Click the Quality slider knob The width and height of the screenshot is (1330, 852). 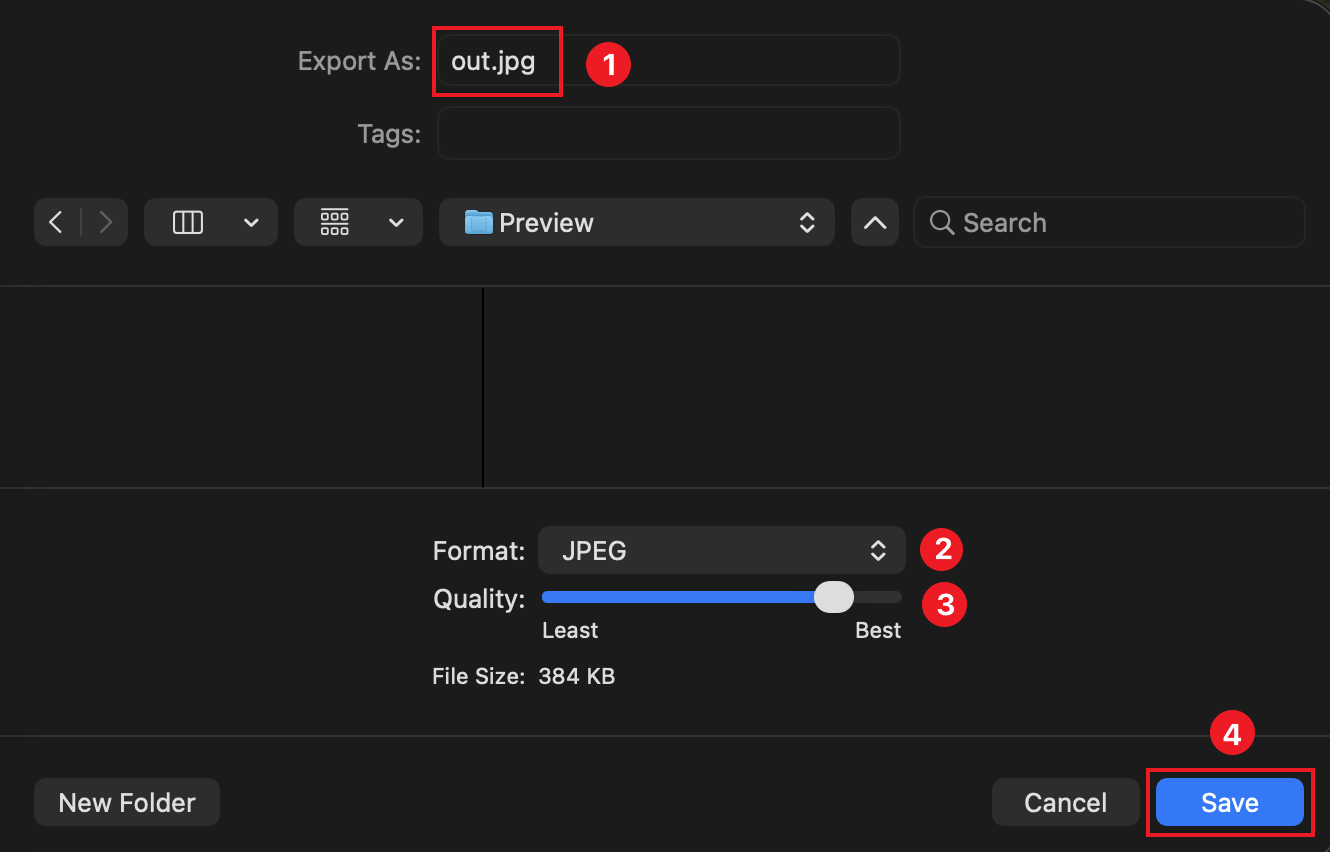click(833, 597)
